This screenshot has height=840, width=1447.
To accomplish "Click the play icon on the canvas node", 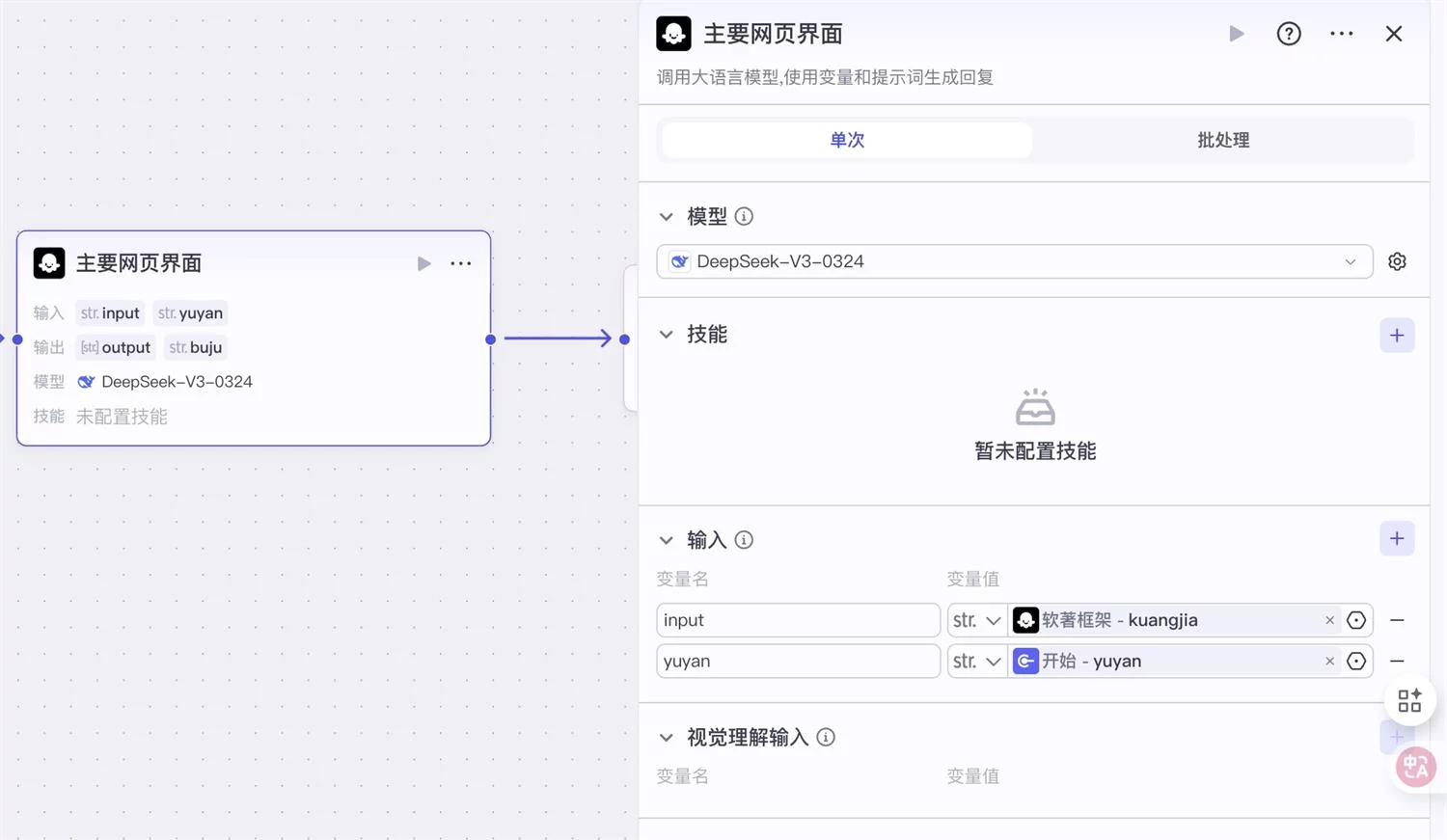I will [x=423, y=262].
